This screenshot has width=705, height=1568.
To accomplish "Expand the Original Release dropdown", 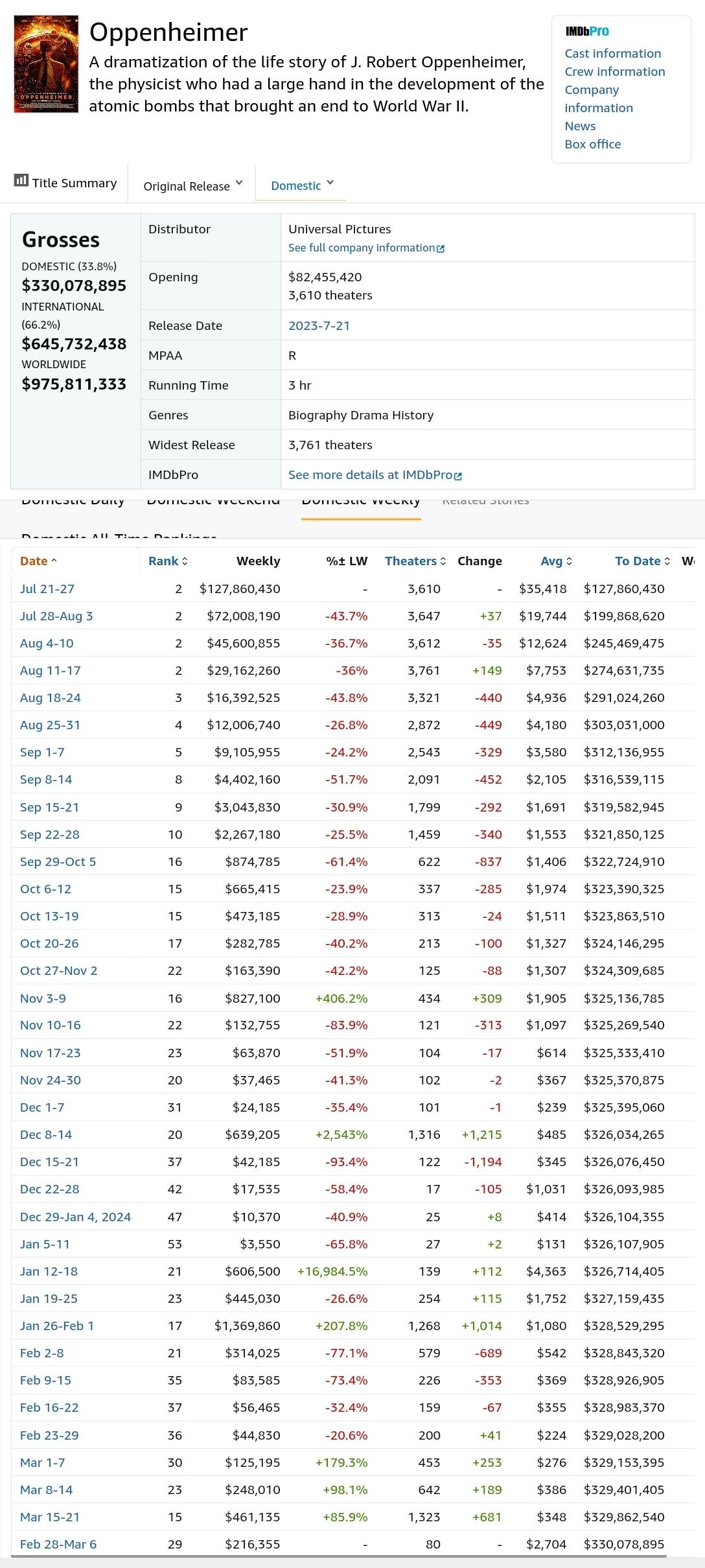I will (192, 185).
